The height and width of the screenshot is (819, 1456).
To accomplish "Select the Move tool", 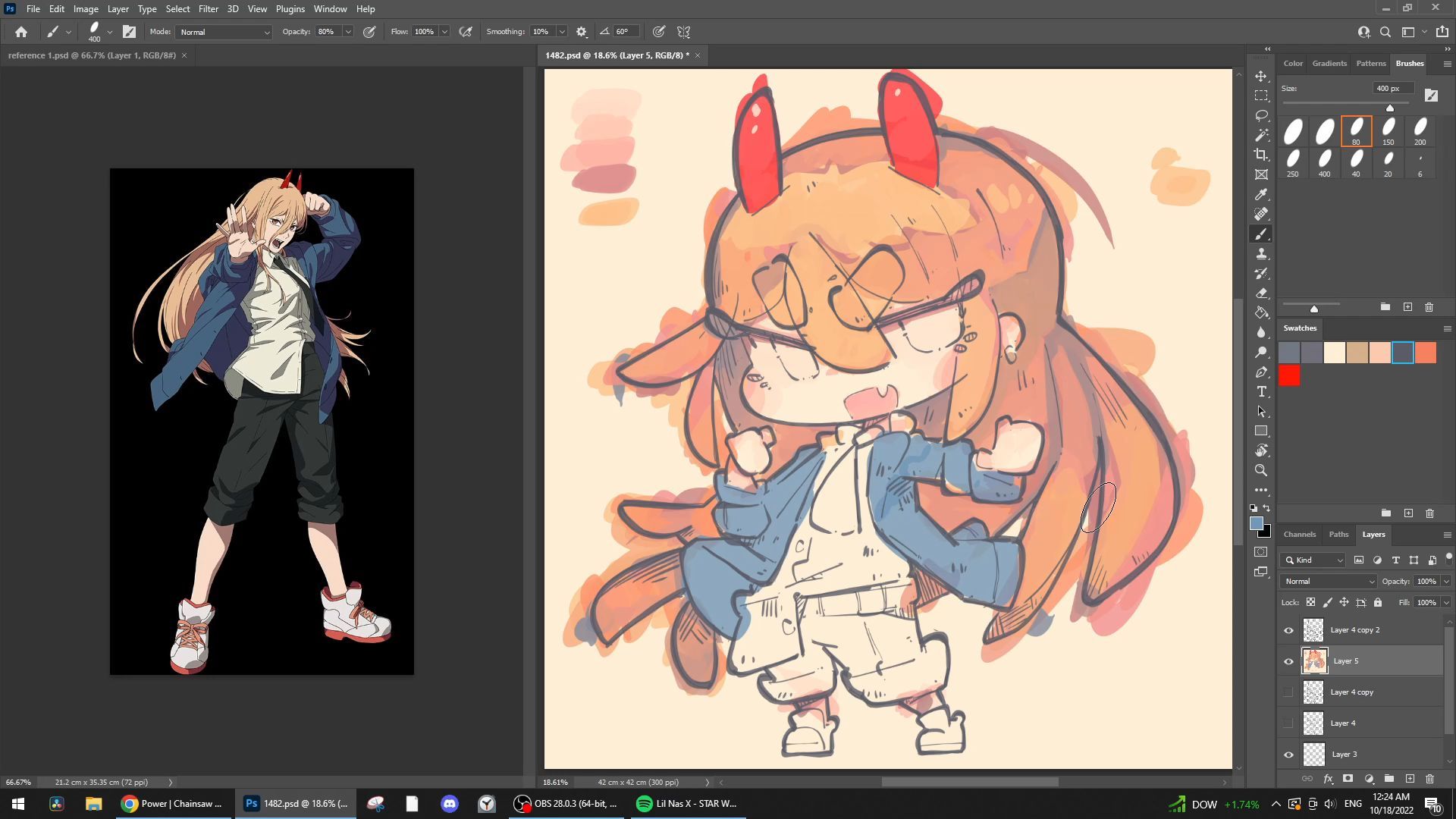I will [1261, 77].
